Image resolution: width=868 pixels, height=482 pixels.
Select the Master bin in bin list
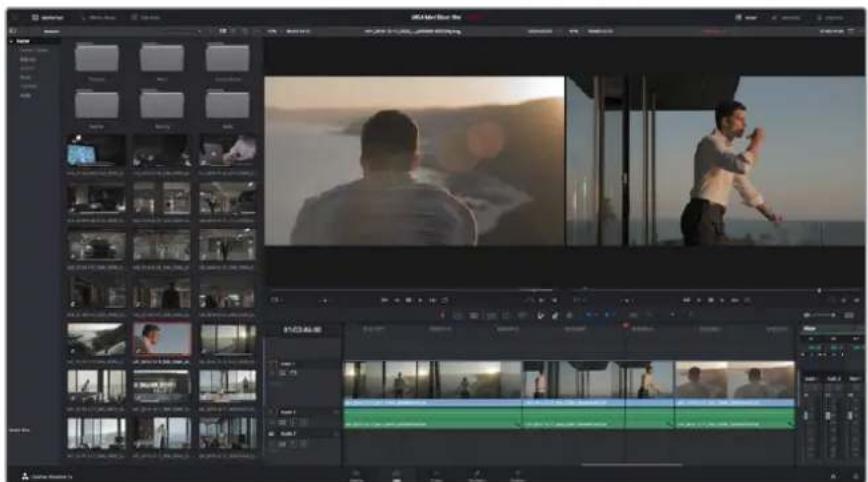(x=23, y=41)
